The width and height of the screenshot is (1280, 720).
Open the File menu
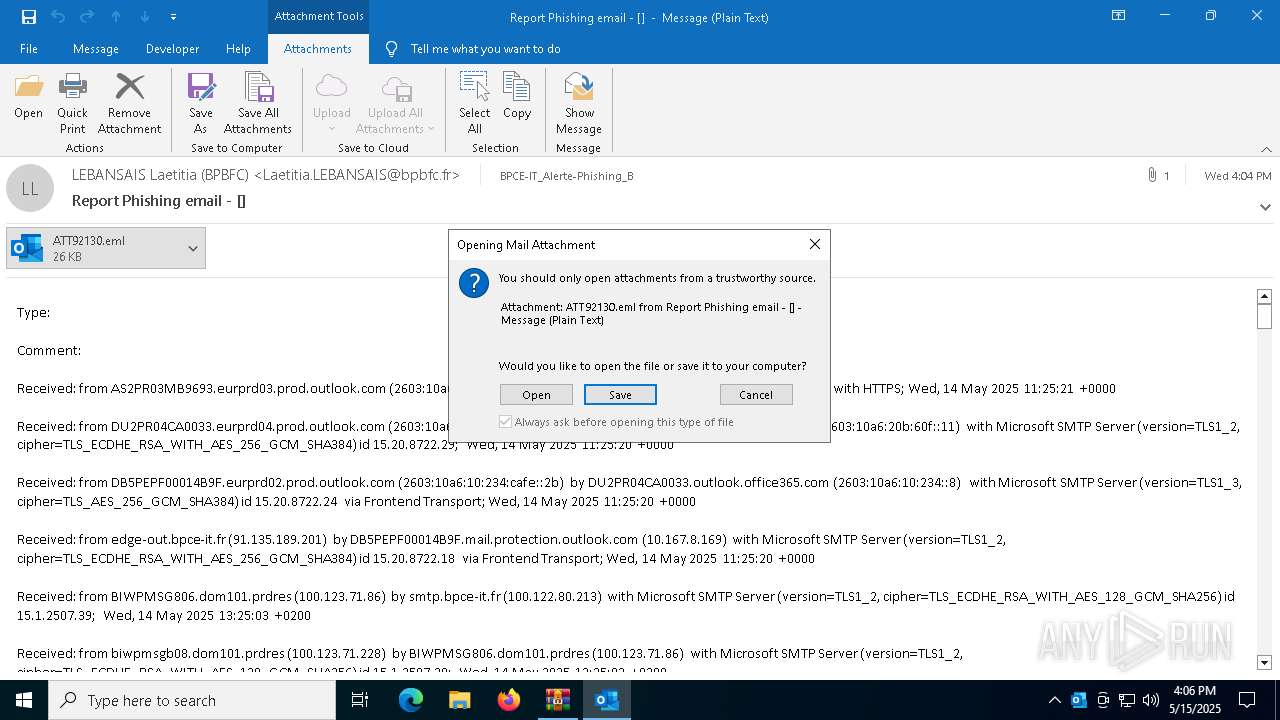[29, 49]
